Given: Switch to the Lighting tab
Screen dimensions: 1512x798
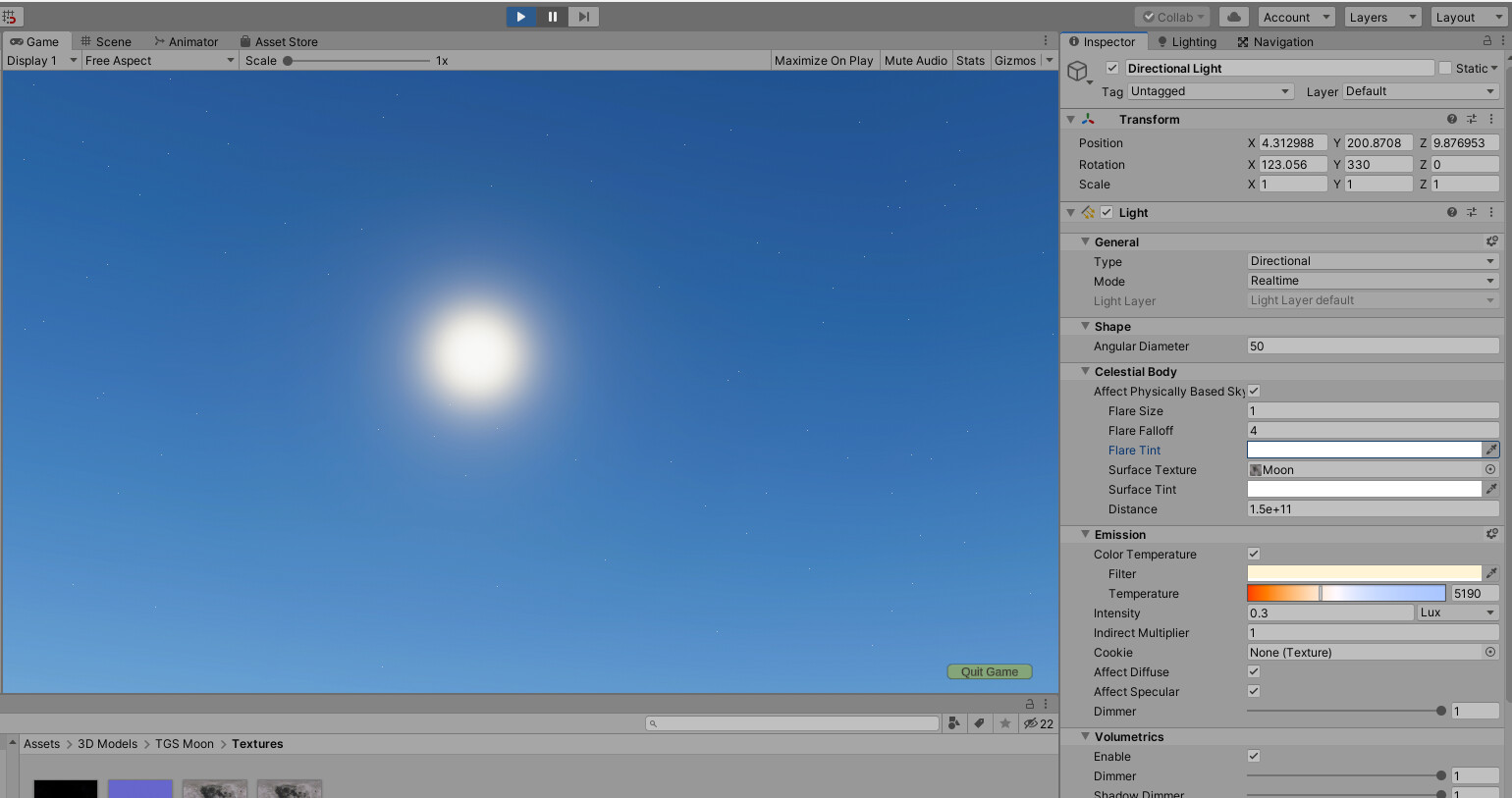Looking at the screenshot, I should 1187,41.
